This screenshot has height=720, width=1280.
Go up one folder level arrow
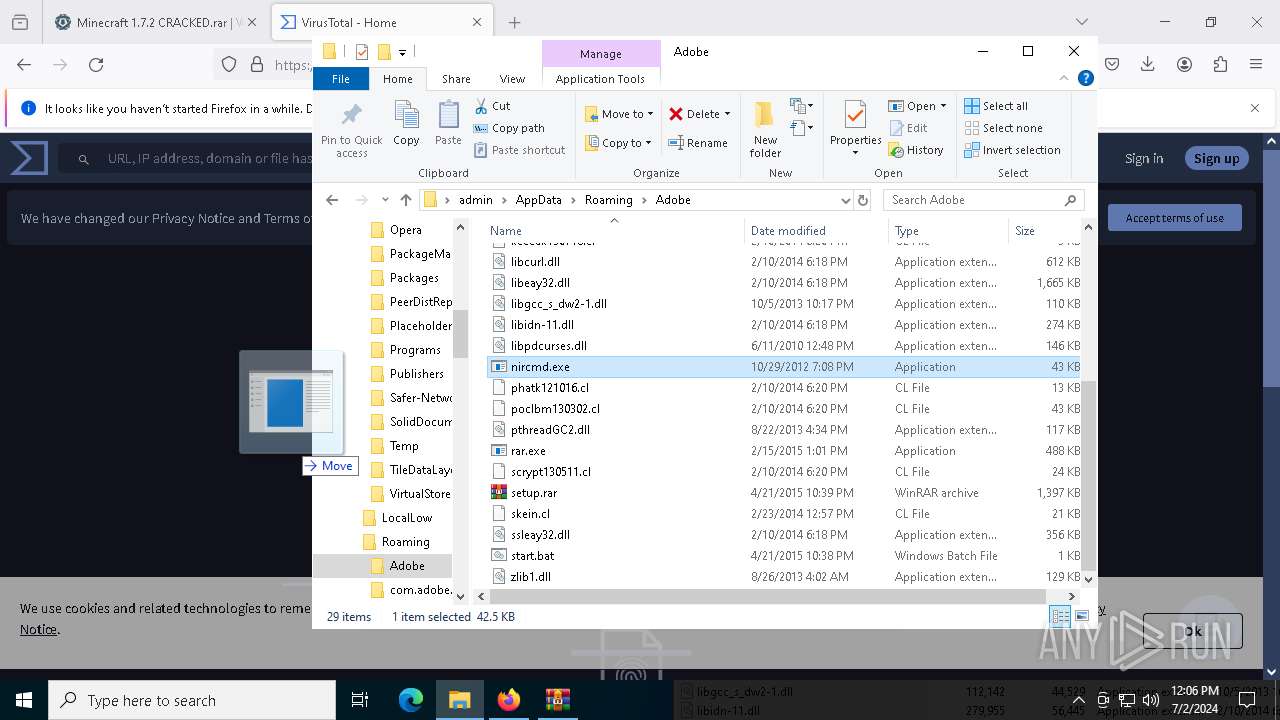click(405, 200)
